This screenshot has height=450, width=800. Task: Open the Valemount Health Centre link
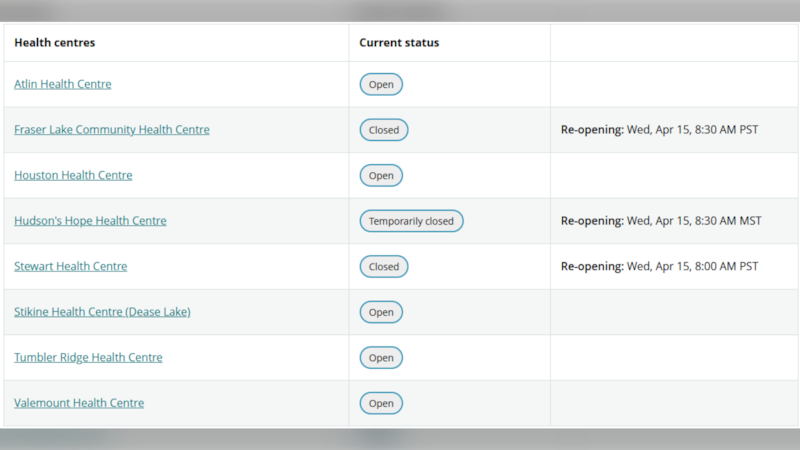pos(79,403)
